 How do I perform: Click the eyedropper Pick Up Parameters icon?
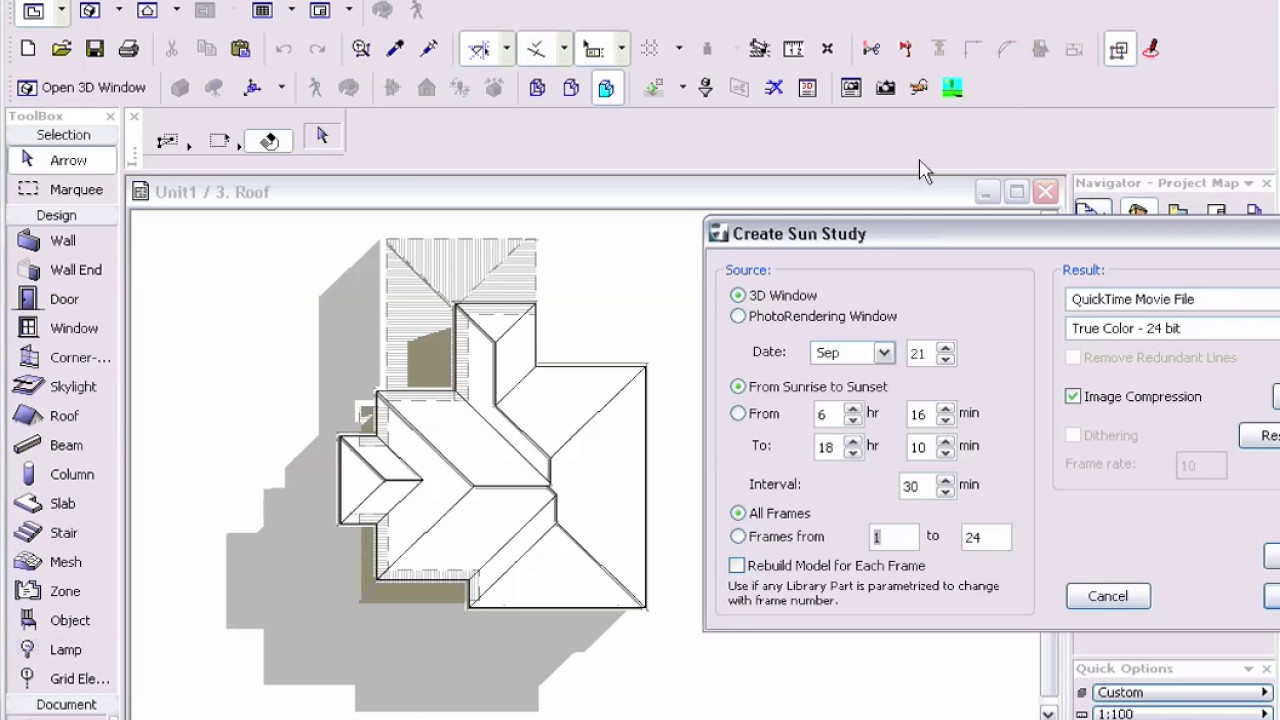click(395, 48)
